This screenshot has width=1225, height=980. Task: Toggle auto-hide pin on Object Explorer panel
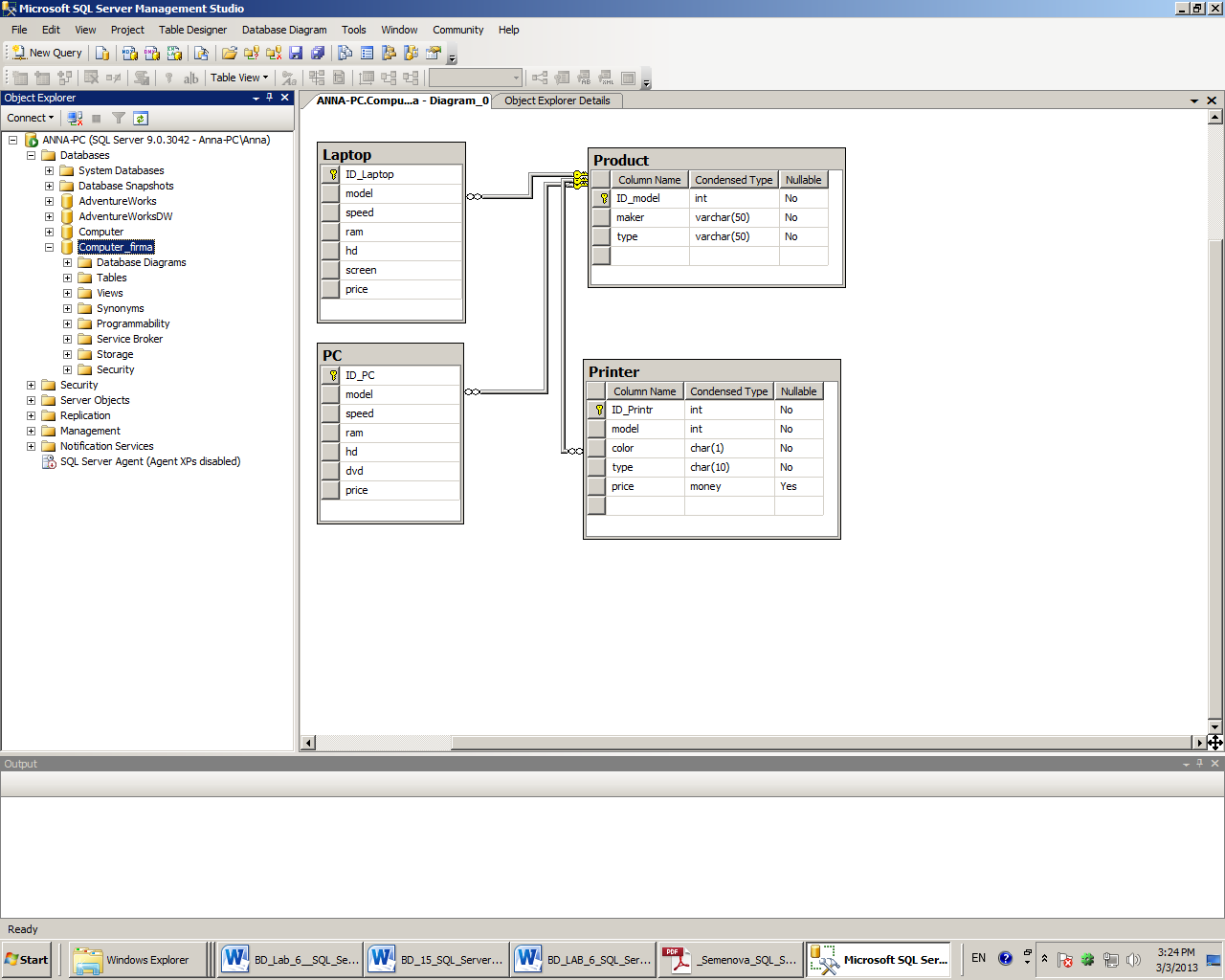click(270, 98)
